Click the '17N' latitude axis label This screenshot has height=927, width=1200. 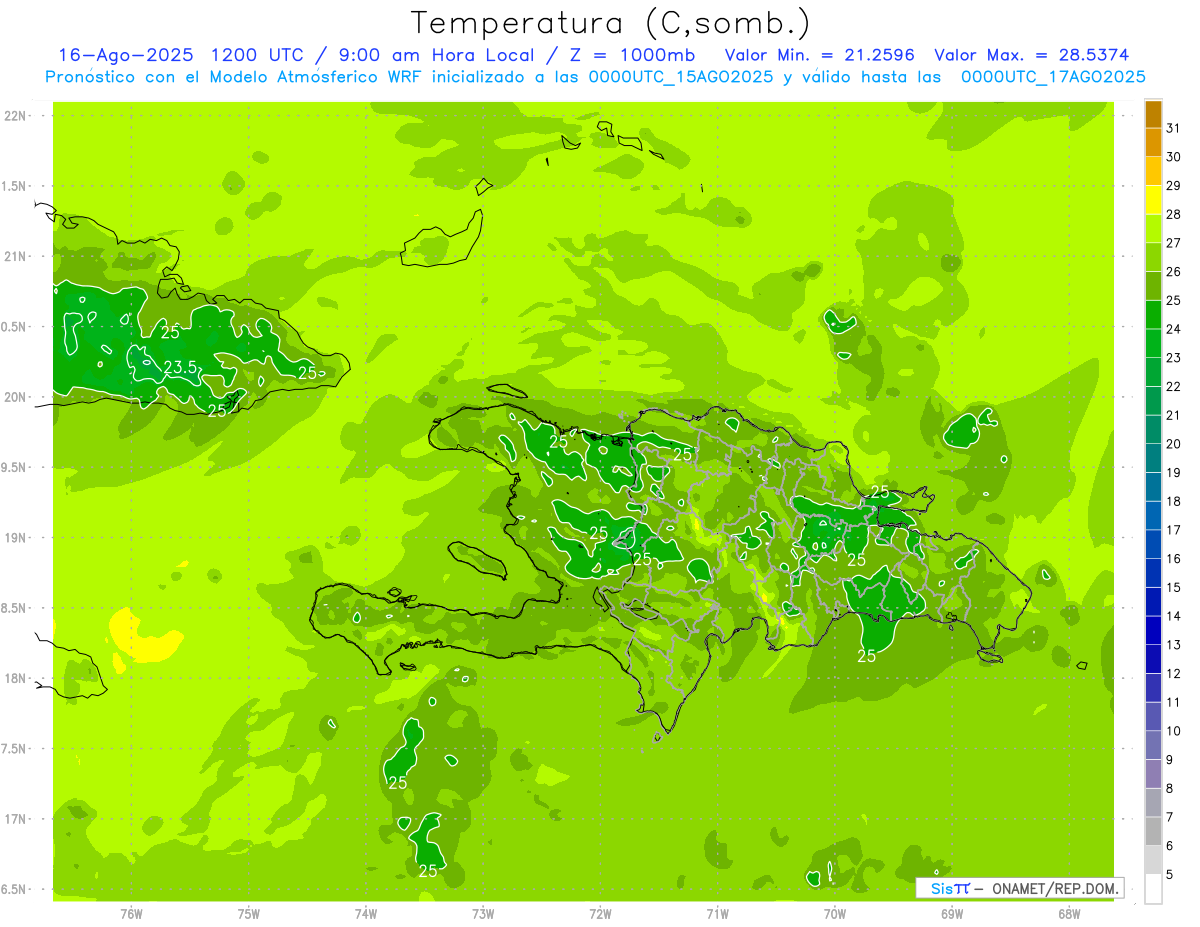(x=16, y=819)
